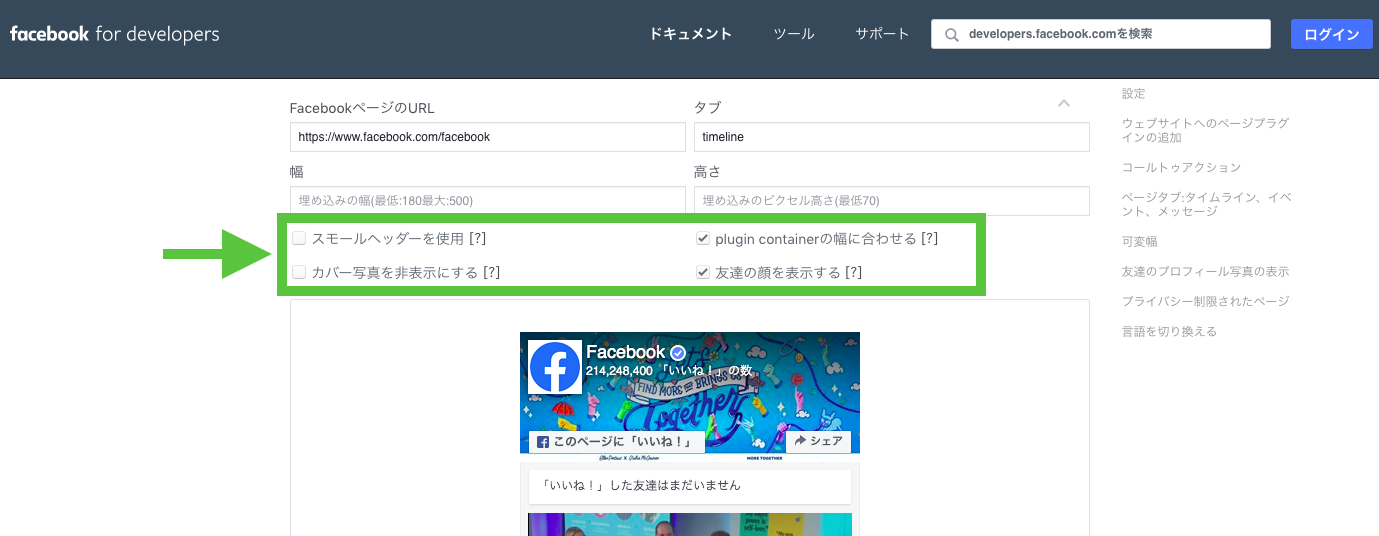
Task: Click the Facebook for developers logo
Action: (x=115, y=34)
